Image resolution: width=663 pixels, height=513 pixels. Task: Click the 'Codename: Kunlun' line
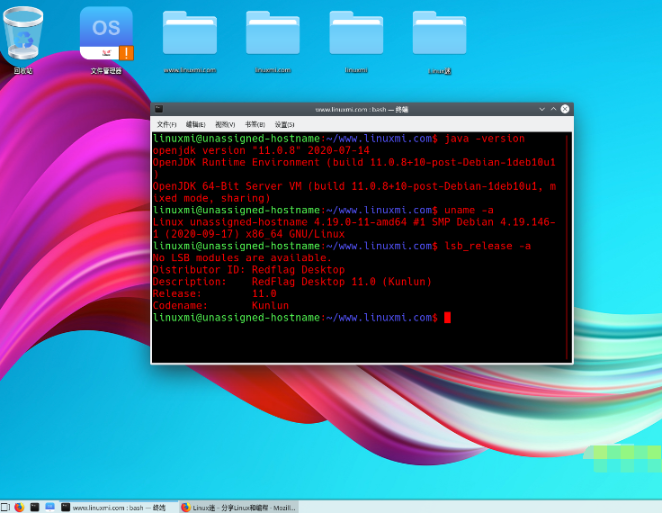coord(221,305)
